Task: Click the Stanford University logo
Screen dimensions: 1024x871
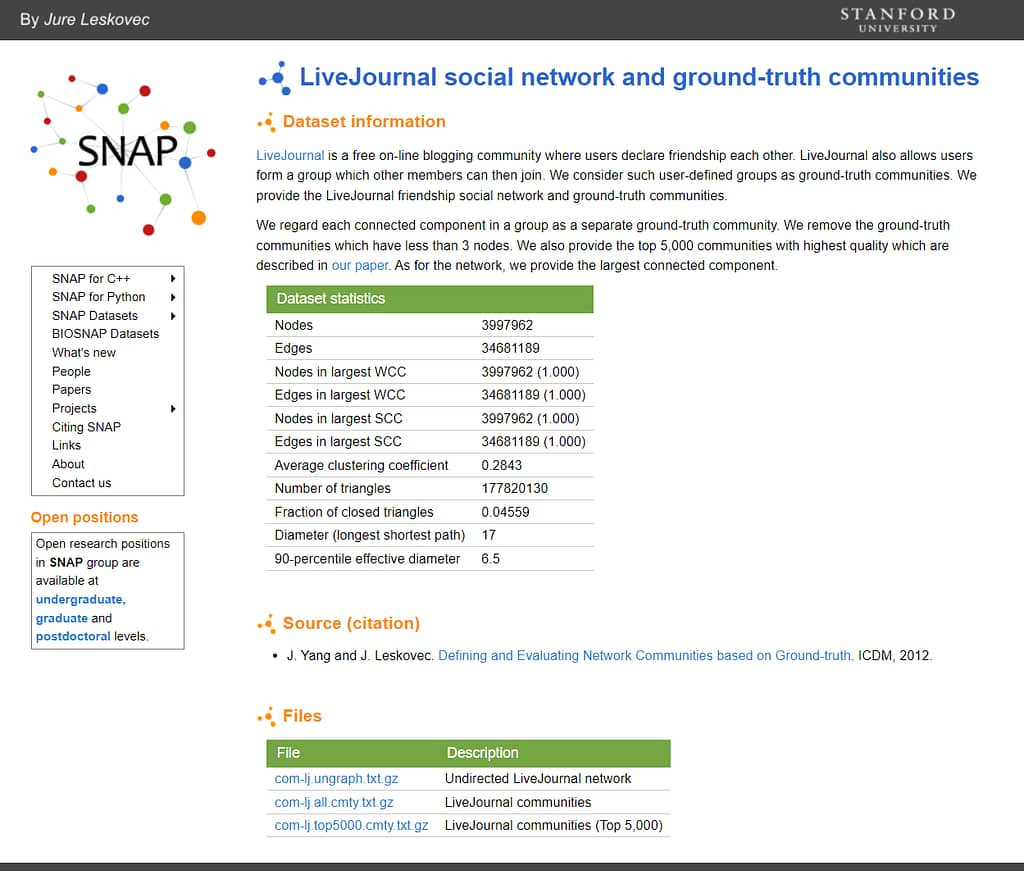Action: (x=897, y=20)
